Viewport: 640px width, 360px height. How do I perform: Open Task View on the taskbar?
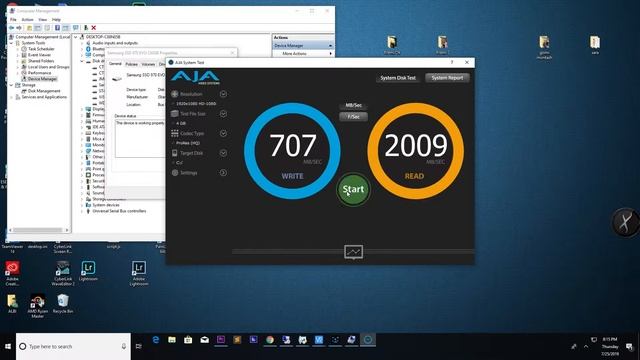point(139,347)
